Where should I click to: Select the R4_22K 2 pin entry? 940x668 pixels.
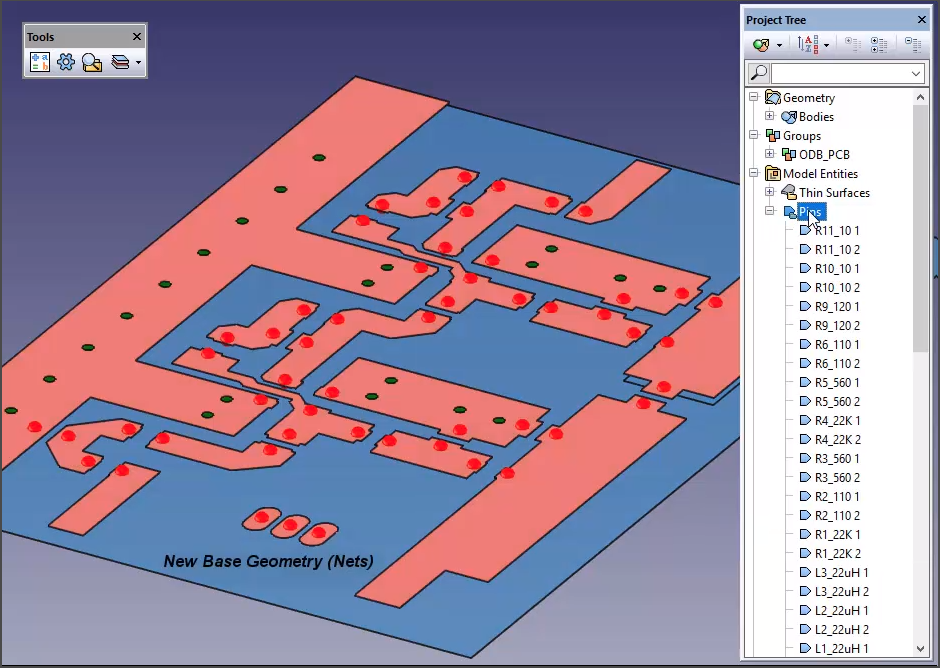(837, 440)
